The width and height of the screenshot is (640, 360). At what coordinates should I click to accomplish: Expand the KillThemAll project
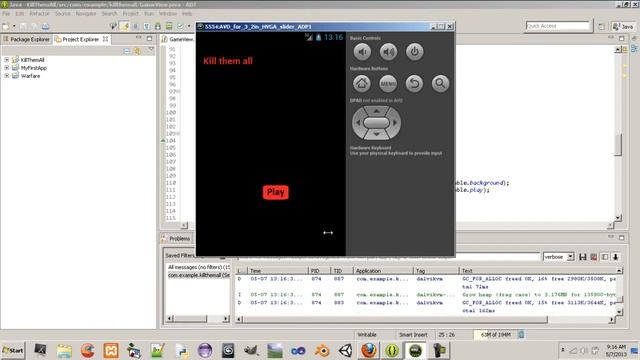click(7, 60)
